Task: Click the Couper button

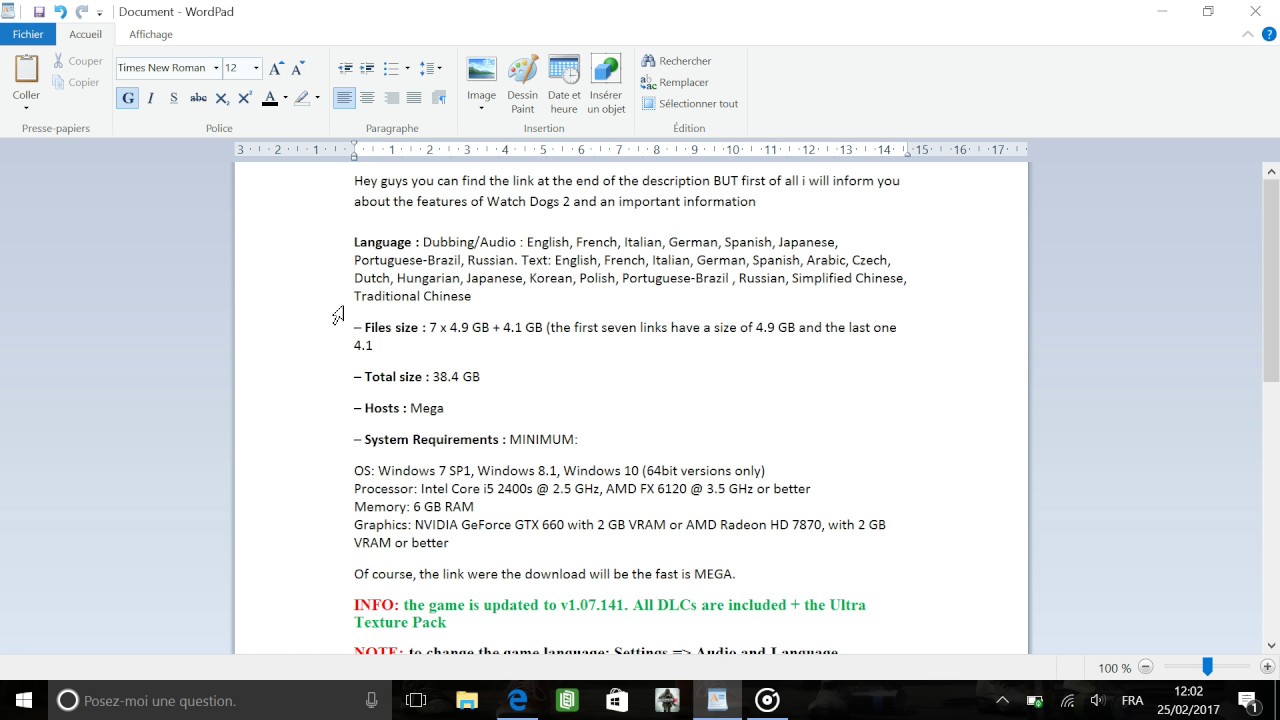Action: pos(78,61)
